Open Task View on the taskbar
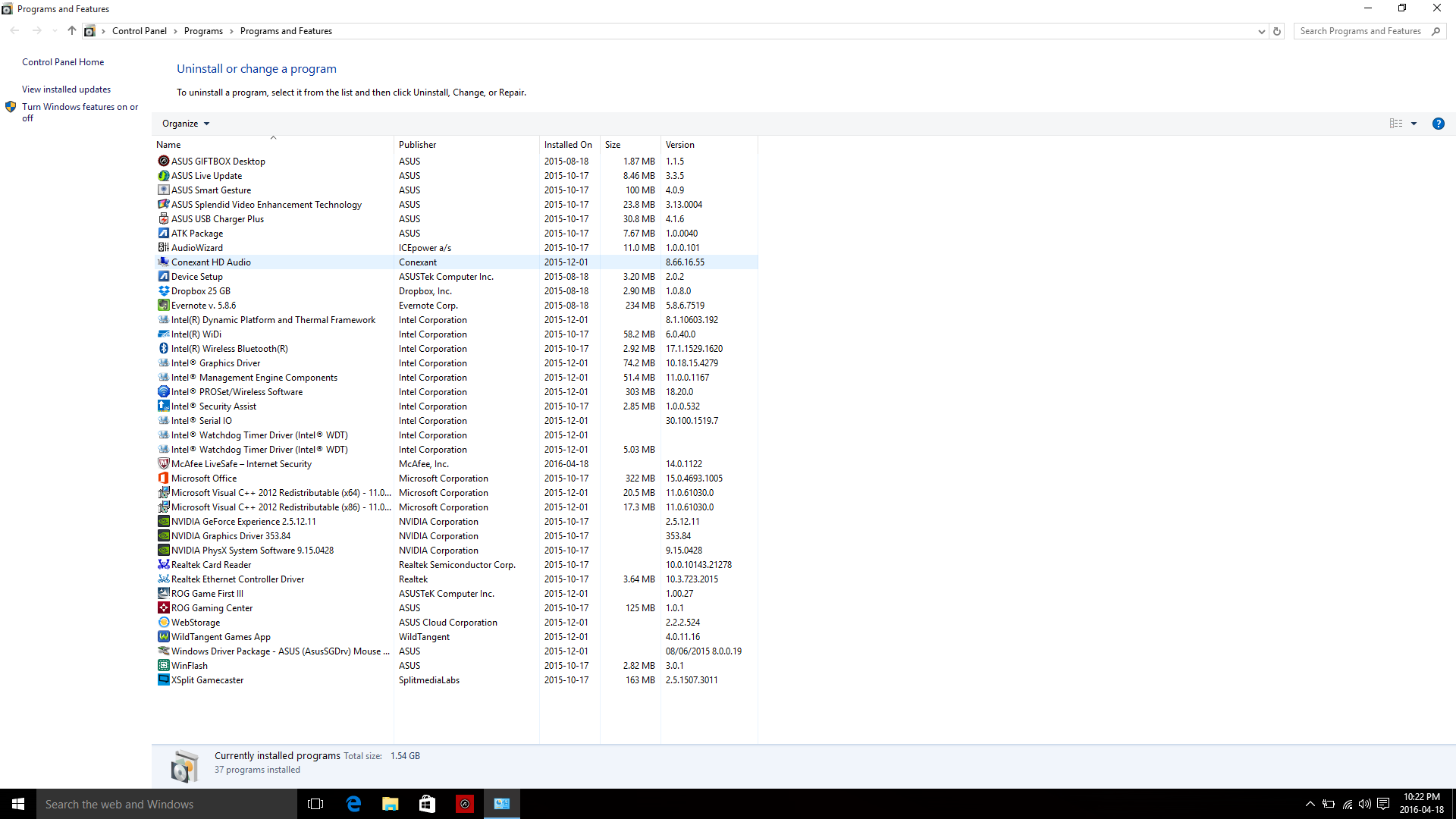The height and width of the screenshot is (819, 1456). [315, 804]
